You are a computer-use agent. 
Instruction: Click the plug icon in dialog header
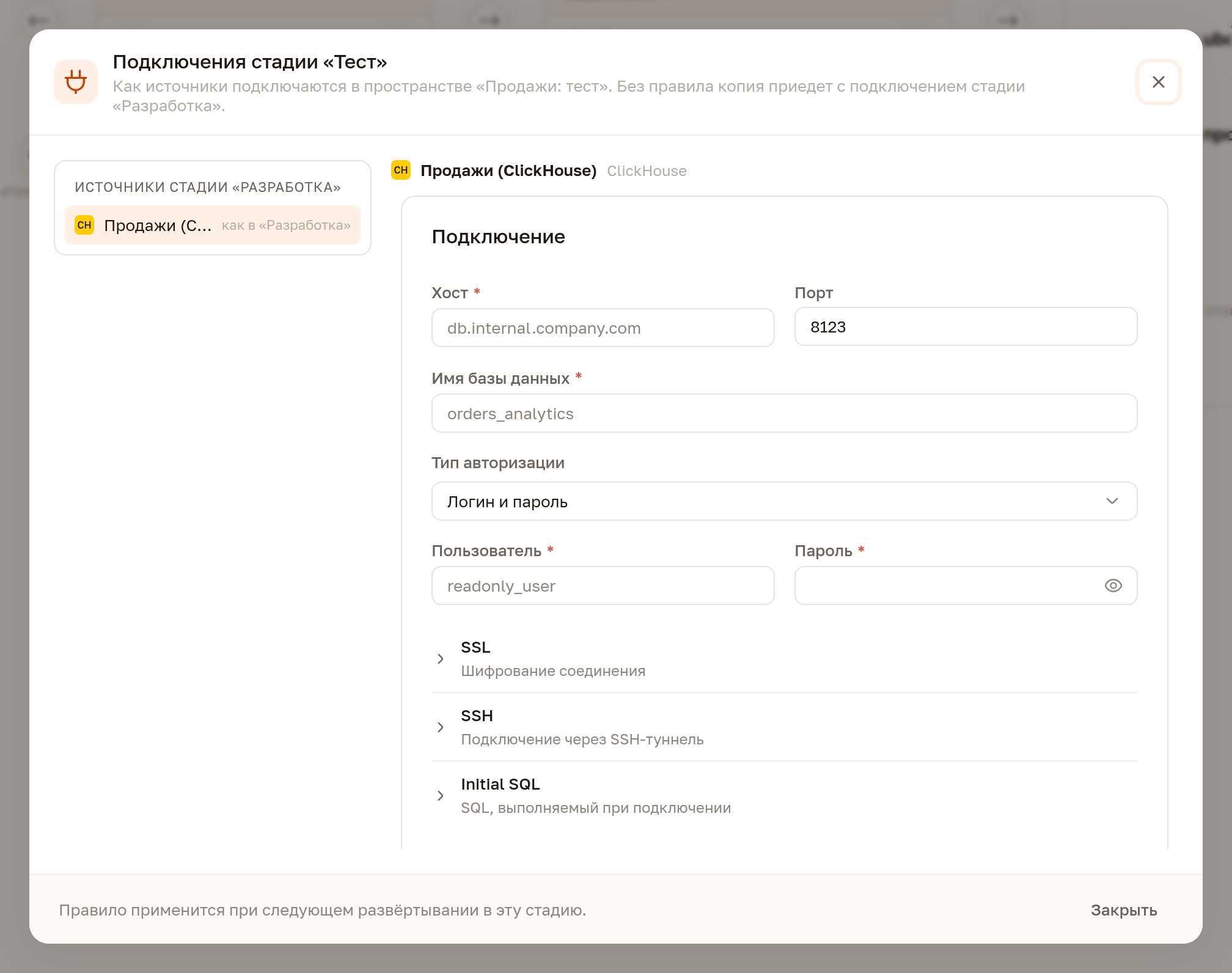click(x=76, y=82)
